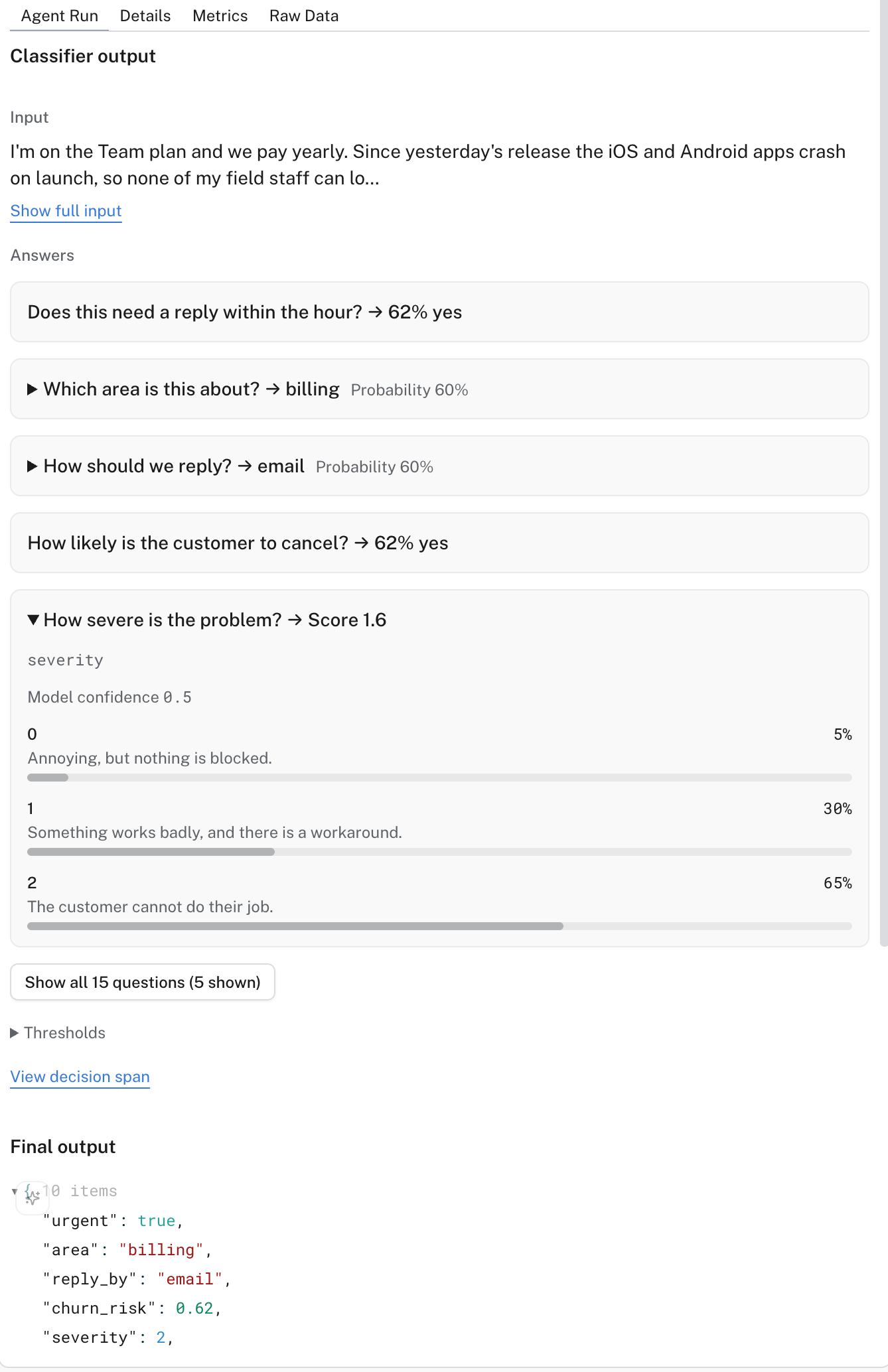Image resolution: width=888 pixels, height=1372 pixels.
Task: Go to the Raw Data tab
Action: [304, 16]
